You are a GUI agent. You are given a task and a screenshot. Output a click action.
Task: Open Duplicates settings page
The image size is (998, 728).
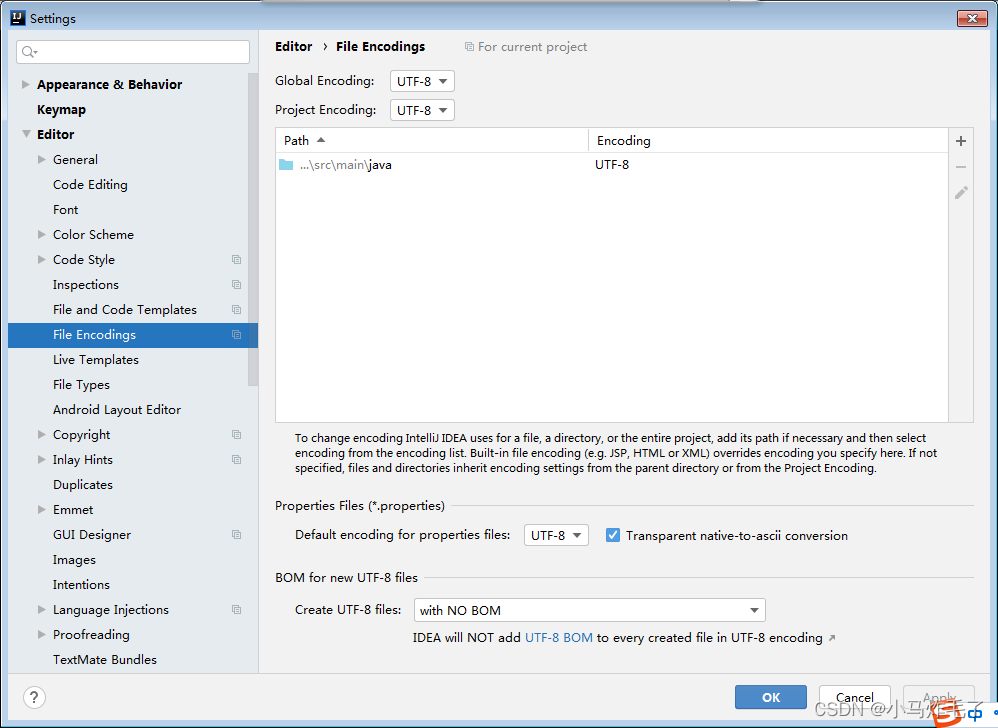pos(83,485)
